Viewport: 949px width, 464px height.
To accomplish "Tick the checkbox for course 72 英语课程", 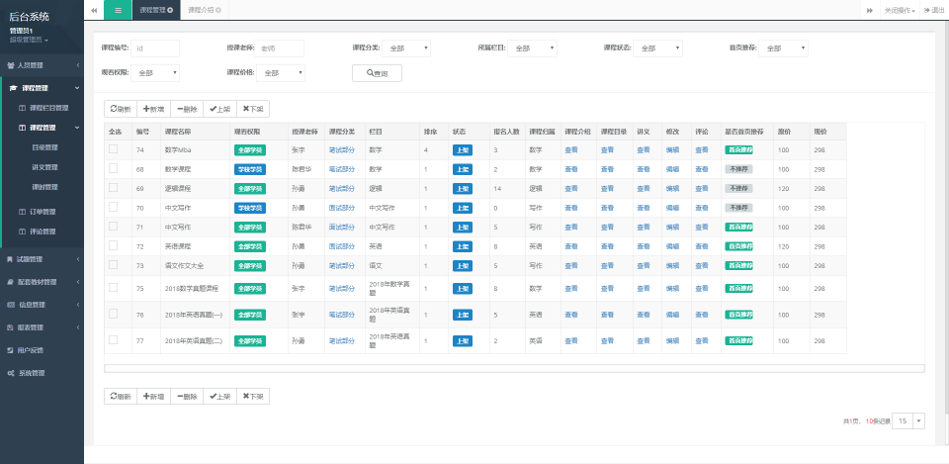I will (113, 245).
